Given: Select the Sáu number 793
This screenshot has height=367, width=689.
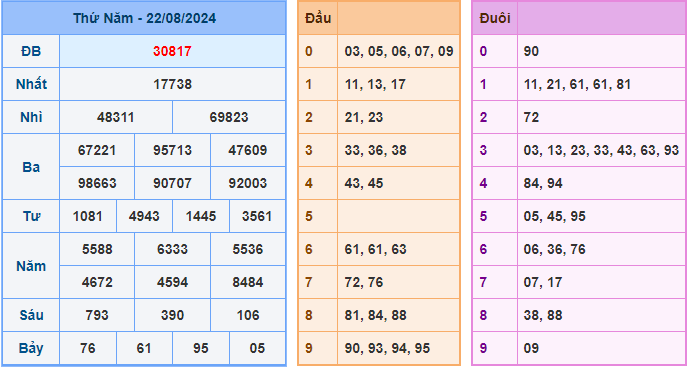Looking at the screenshot, I should click(97, 315).
